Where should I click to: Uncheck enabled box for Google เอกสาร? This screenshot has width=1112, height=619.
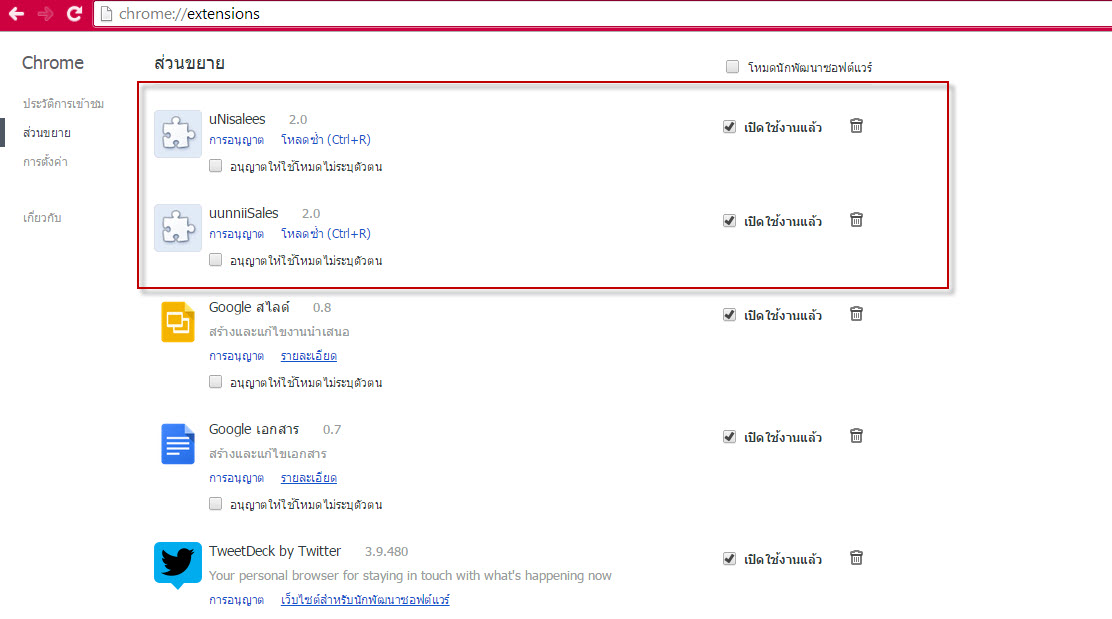click(729, 437)
